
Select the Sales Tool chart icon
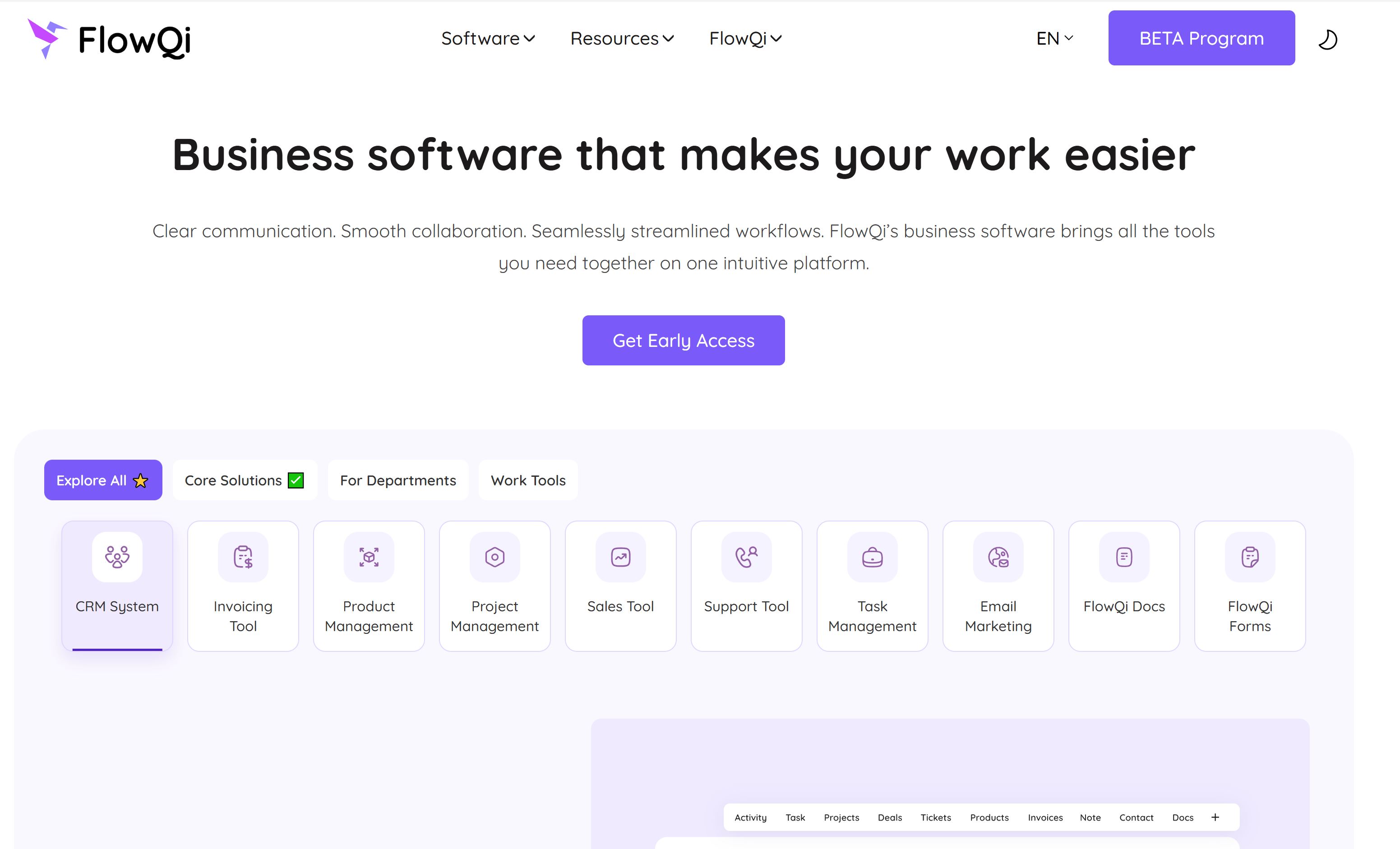620,557
